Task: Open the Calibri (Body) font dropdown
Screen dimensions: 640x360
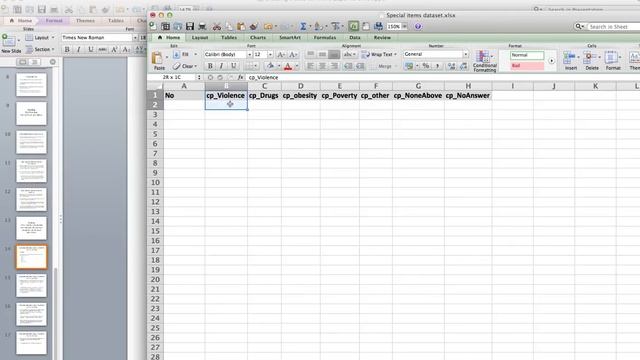Action: pos(249,54)
